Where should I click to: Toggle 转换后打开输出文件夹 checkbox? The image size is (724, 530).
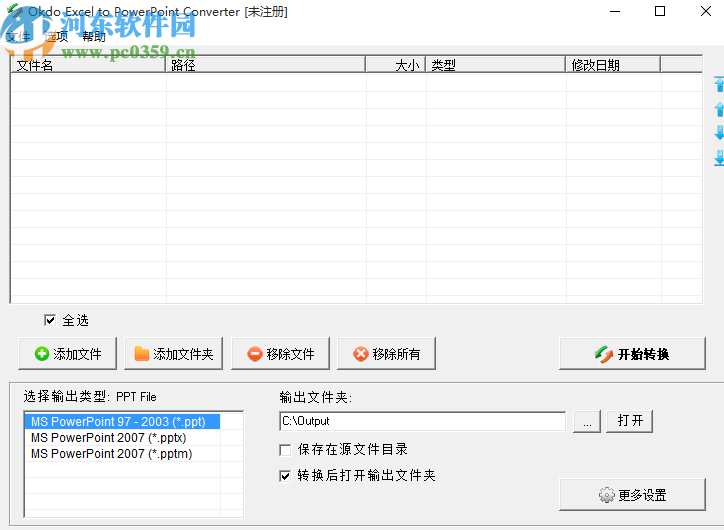point(285,476)
